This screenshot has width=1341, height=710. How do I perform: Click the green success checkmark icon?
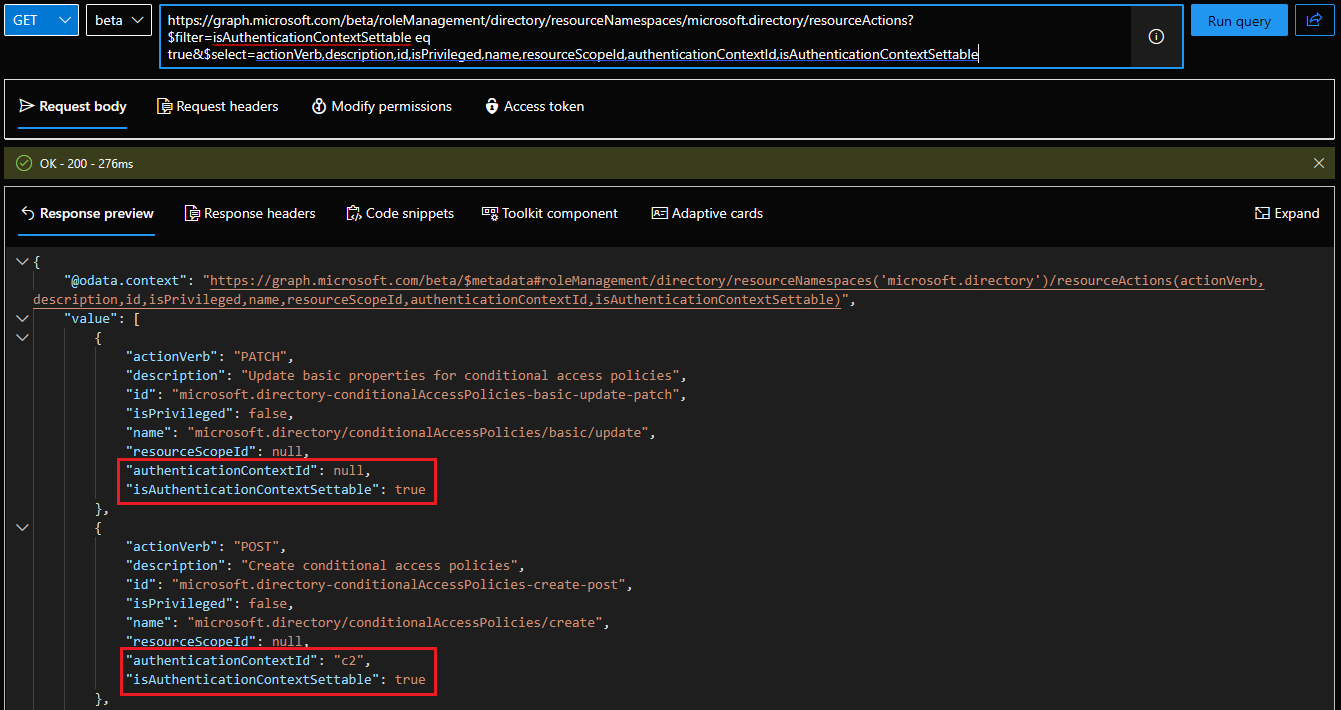pos(24,163)
